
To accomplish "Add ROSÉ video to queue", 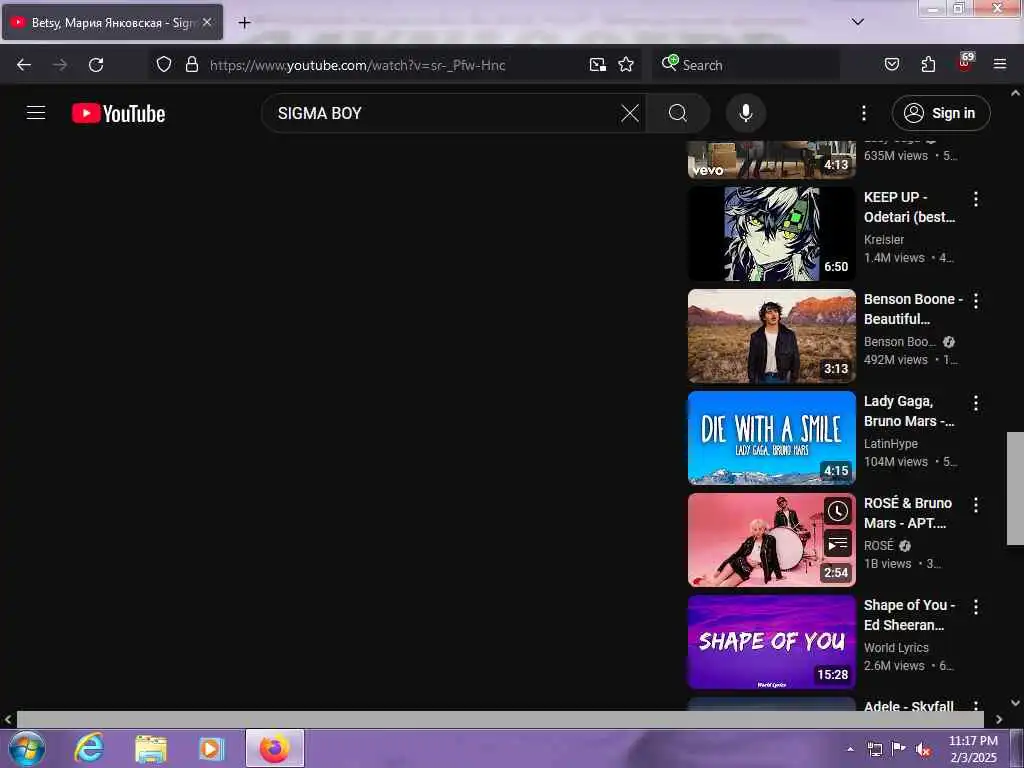I will pyautogui.click(x=838, y=543).
